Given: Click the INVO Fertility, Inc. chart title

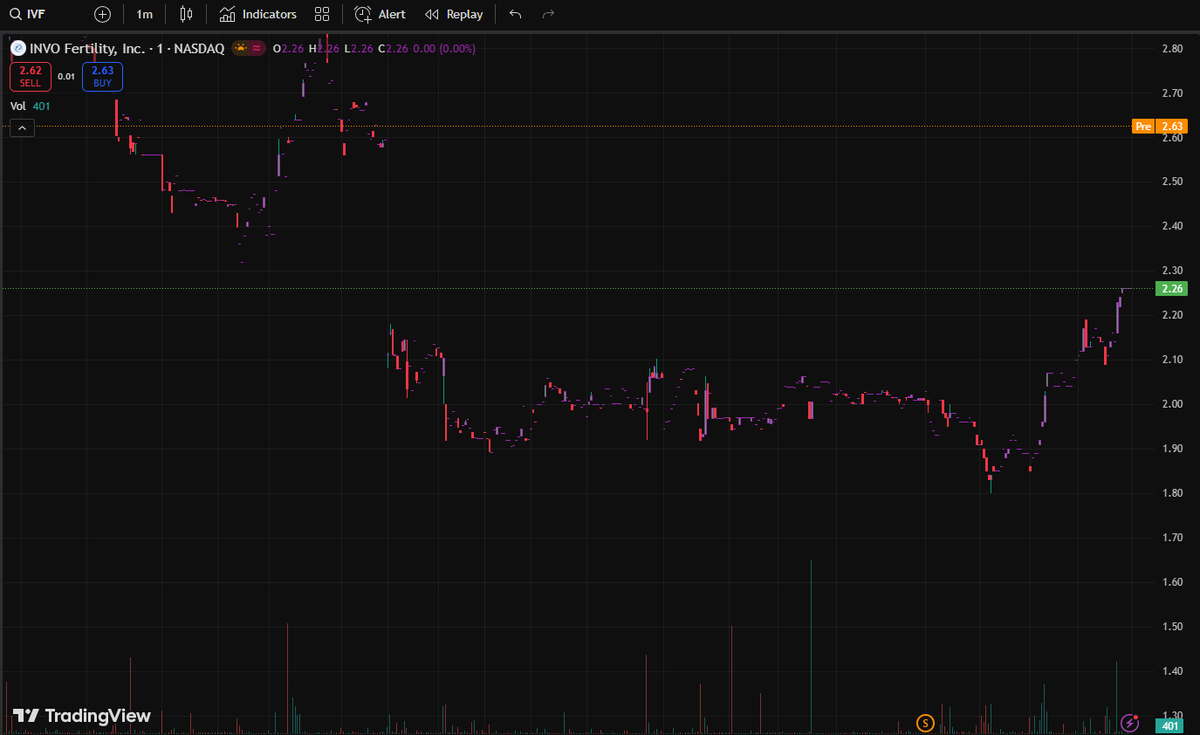Looking at the screenshot, I should [x=126, y=48].
